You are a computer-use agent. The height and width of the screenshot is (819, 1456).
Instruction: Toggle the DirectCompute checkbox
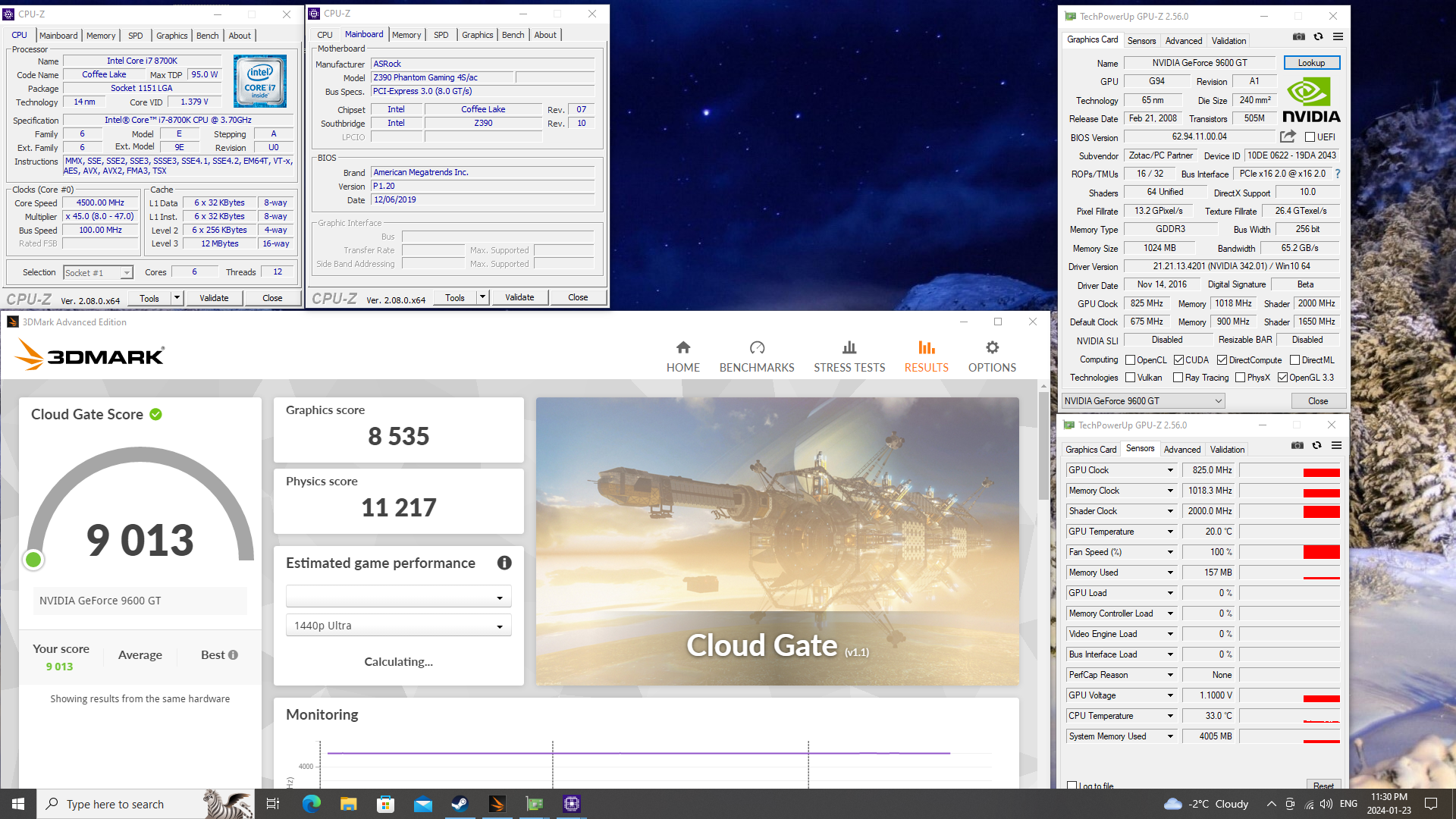pos(1222,360)
